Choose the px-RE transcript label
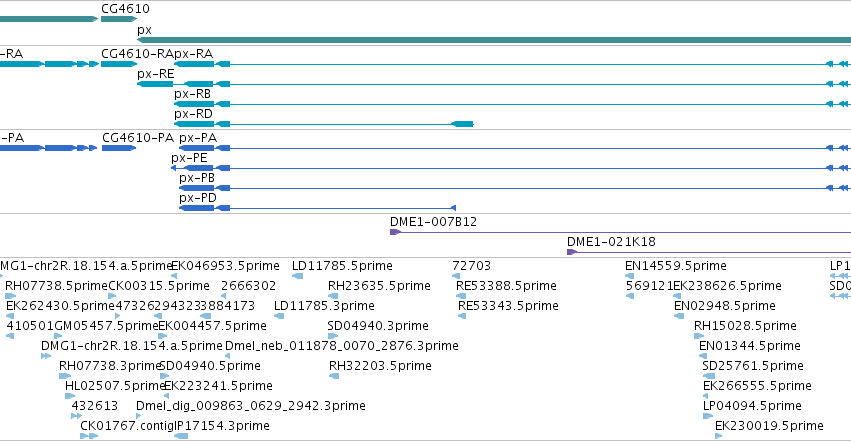The image size is (851, 441). coord(156,74)
